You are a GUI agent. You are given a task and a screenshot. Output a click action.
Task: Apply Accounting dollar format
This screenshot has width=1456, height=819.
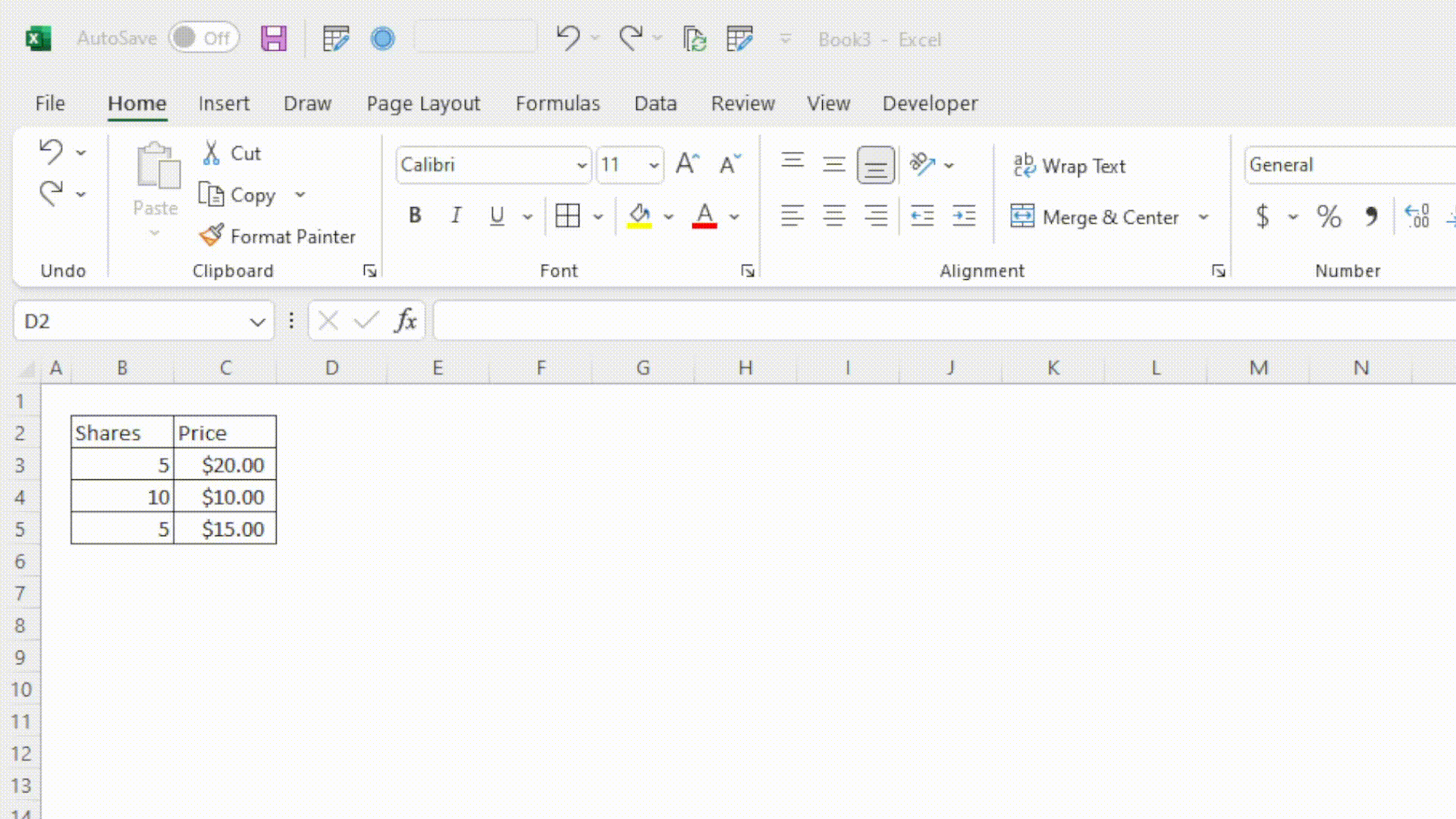(1263, 217)
